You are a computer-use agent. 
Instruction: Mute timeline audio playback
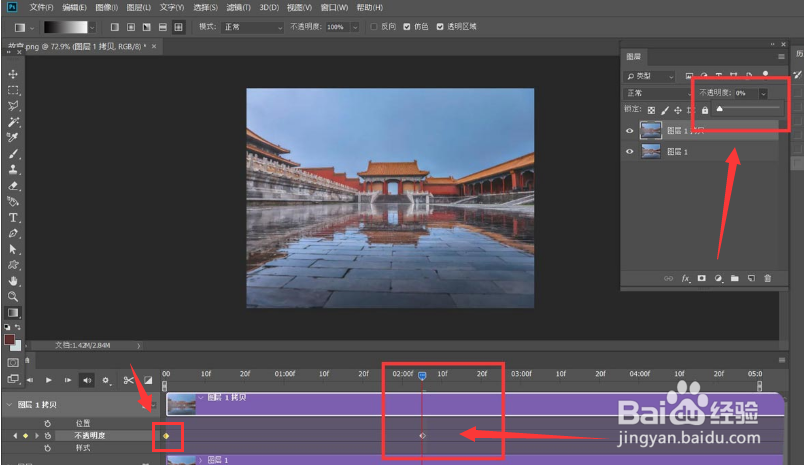point(87,380)
